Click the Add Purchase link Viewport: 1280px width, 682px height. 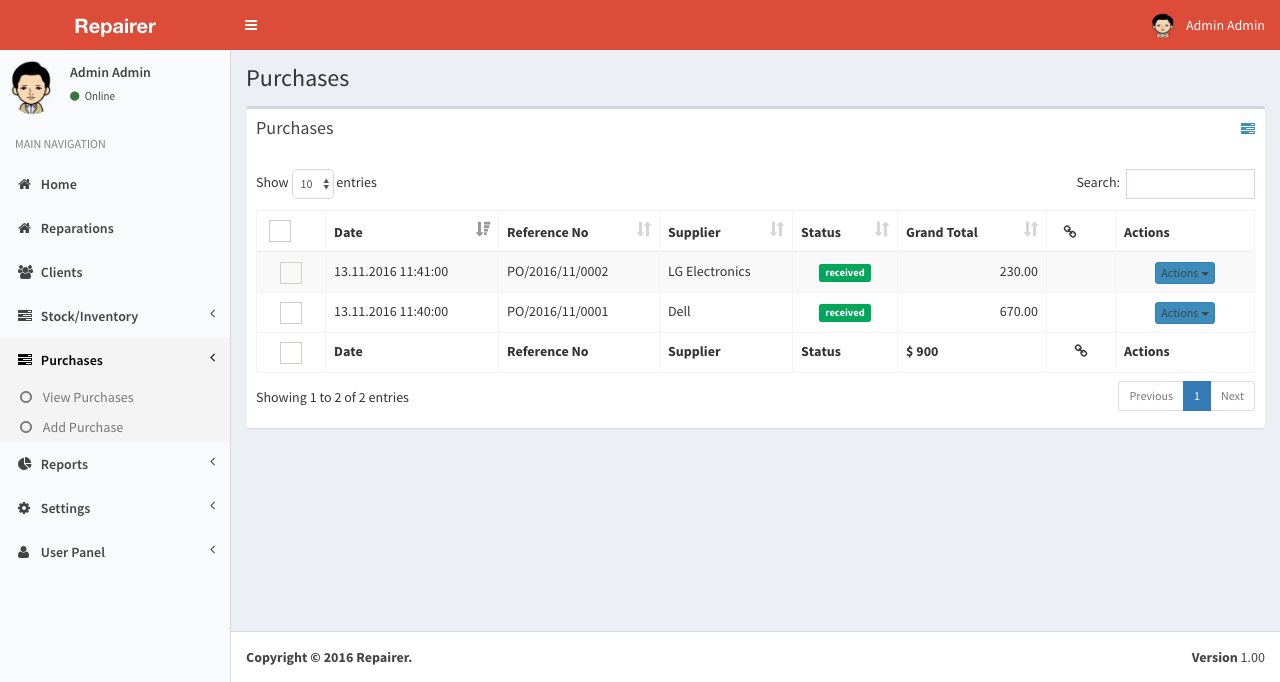point(83,427)
